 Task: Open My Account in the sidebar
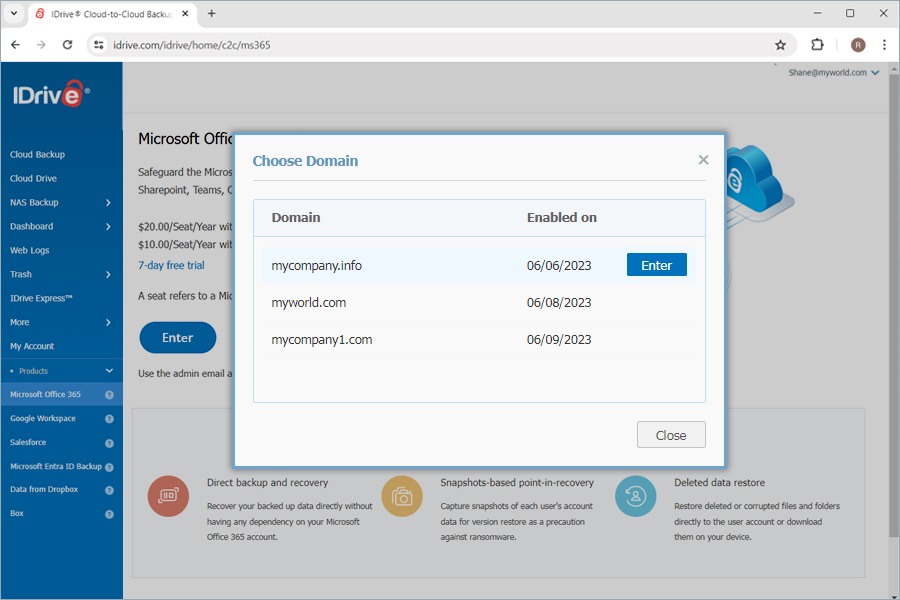32,346
